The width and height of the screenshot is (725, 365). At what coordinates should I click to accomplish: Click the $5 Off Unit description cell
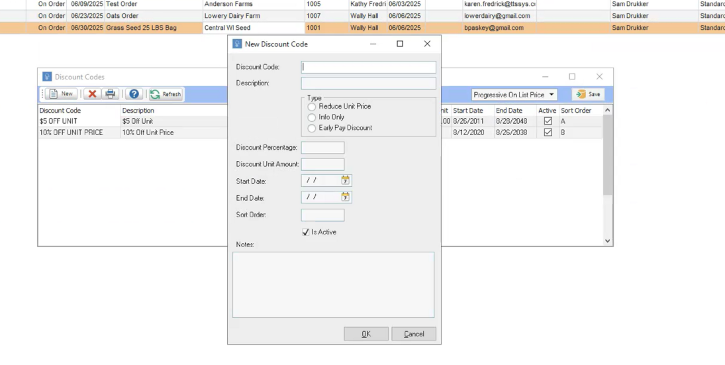pos(174,121)
